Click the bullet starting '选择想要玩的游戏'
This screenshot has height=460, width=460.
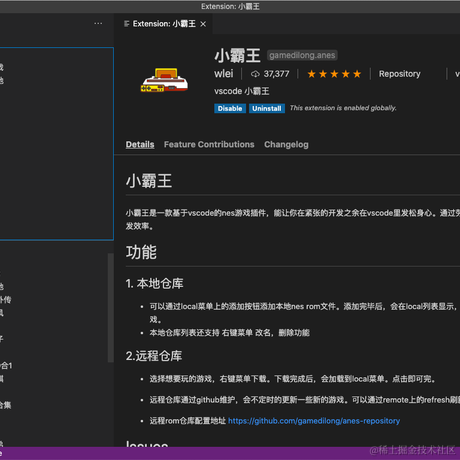(292, 379)
